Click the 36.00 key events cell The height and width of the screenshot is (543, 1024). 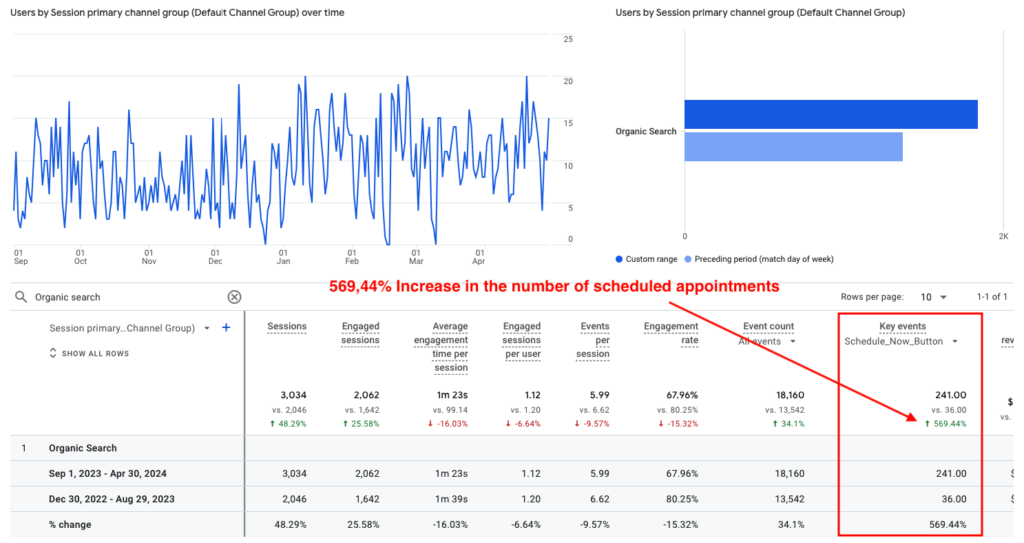(x=954, y=499)
